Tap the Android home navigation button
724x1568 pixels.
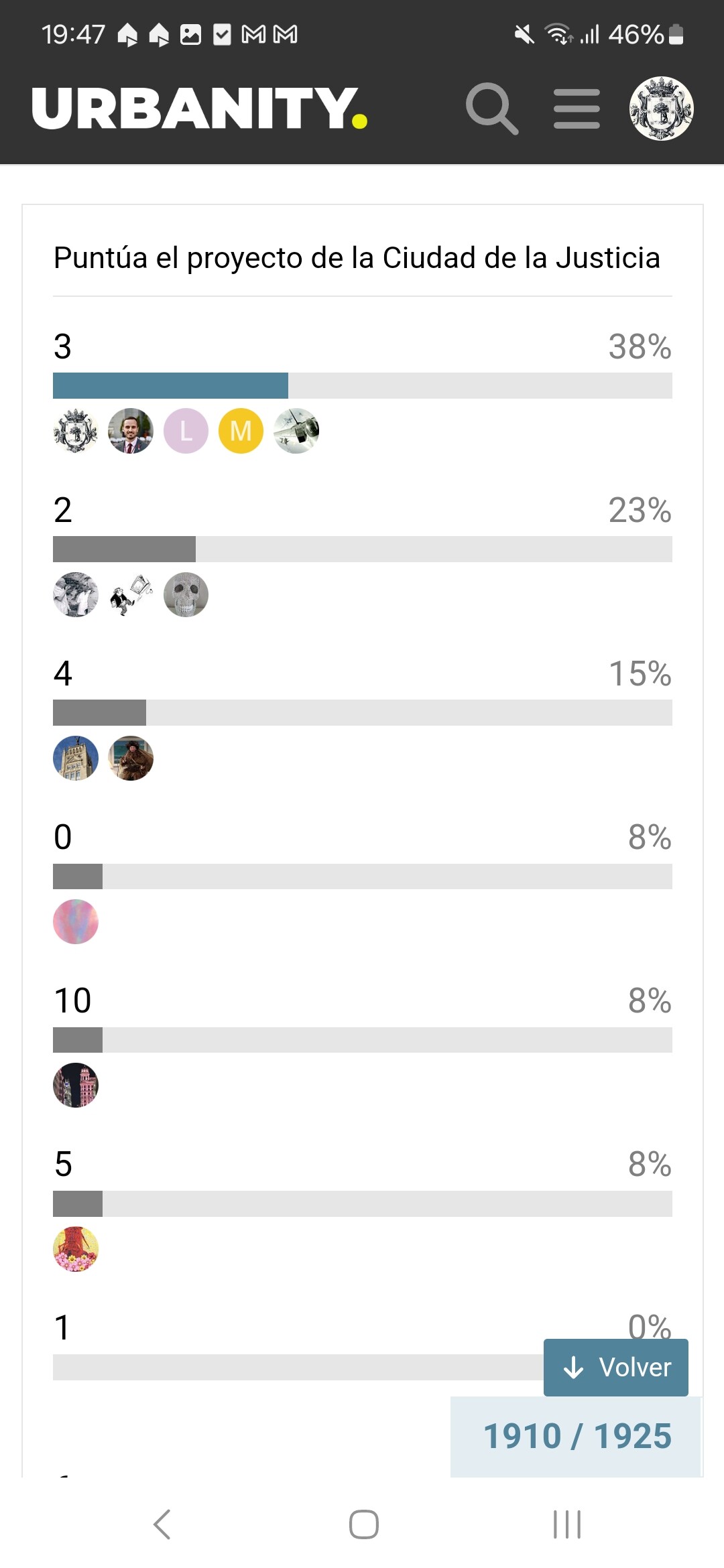pyautogui.click(x=364, y=1524)
